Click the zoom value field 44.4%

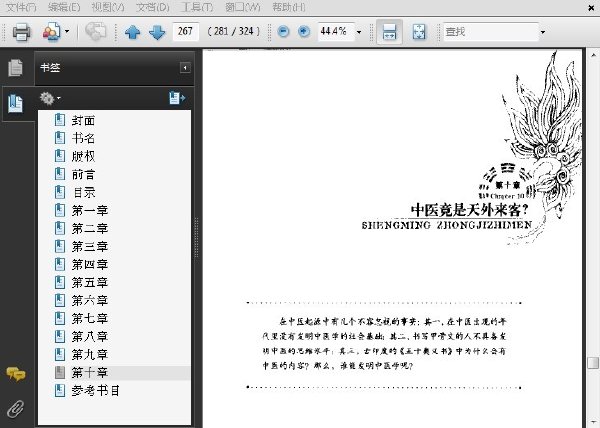pyautogui.click(x=335, y=31)
